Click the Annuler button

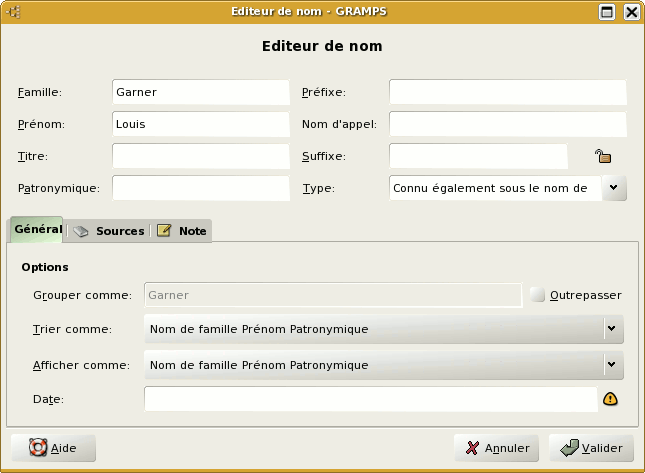tap(497, 448)
